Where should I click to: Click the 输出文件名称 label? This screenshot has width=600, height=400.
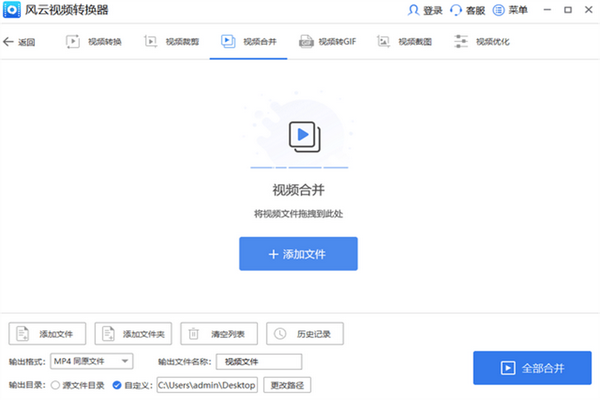pyautogui.click(x=185, y=362)
